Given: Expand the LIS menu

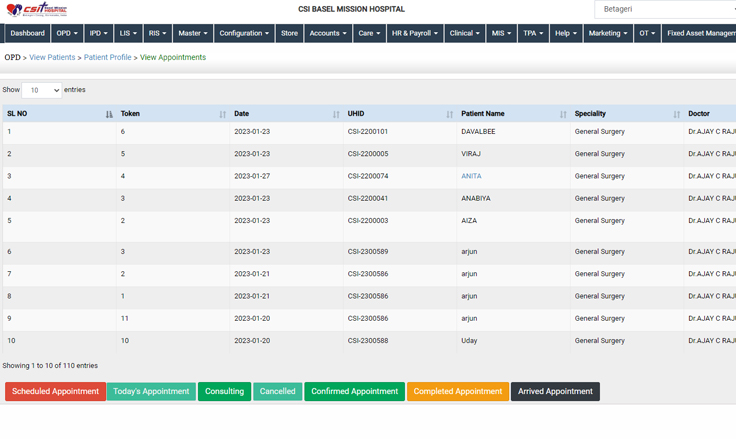Looking at the screenshot, I should pos(128,33).
